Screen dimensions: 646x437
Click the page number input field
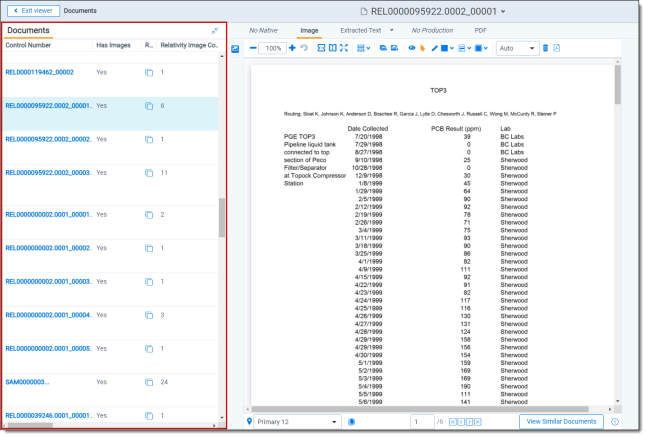coord(421,422)
